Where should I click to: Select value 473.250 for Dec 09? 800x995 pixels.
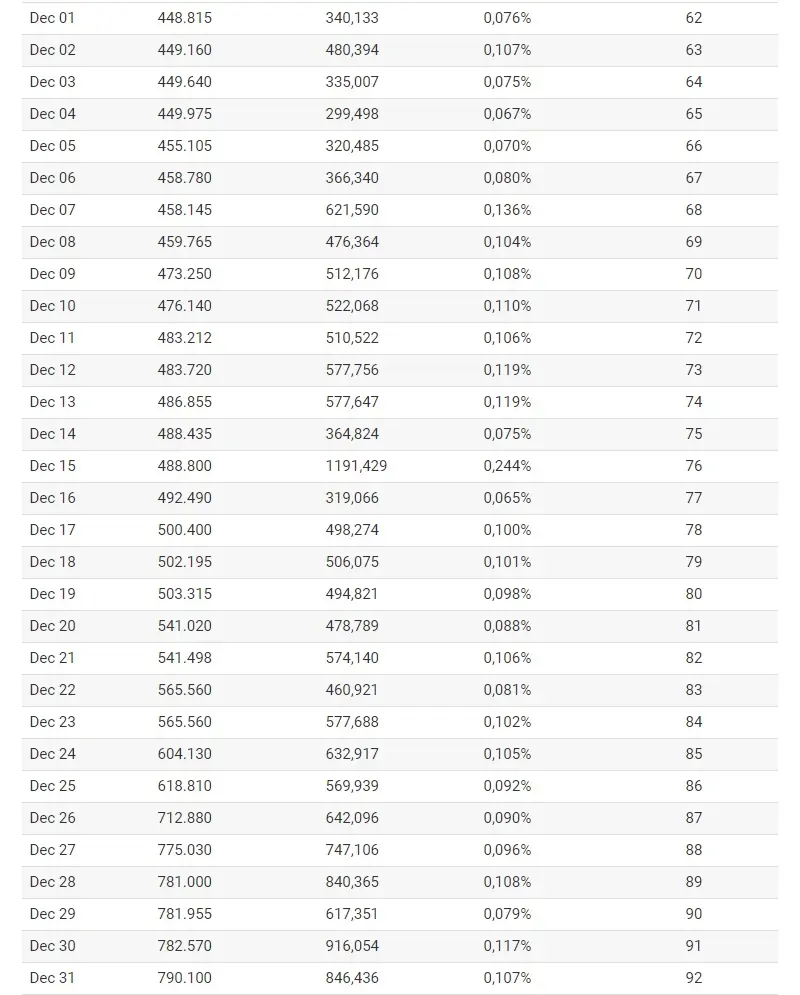point(185,273)
